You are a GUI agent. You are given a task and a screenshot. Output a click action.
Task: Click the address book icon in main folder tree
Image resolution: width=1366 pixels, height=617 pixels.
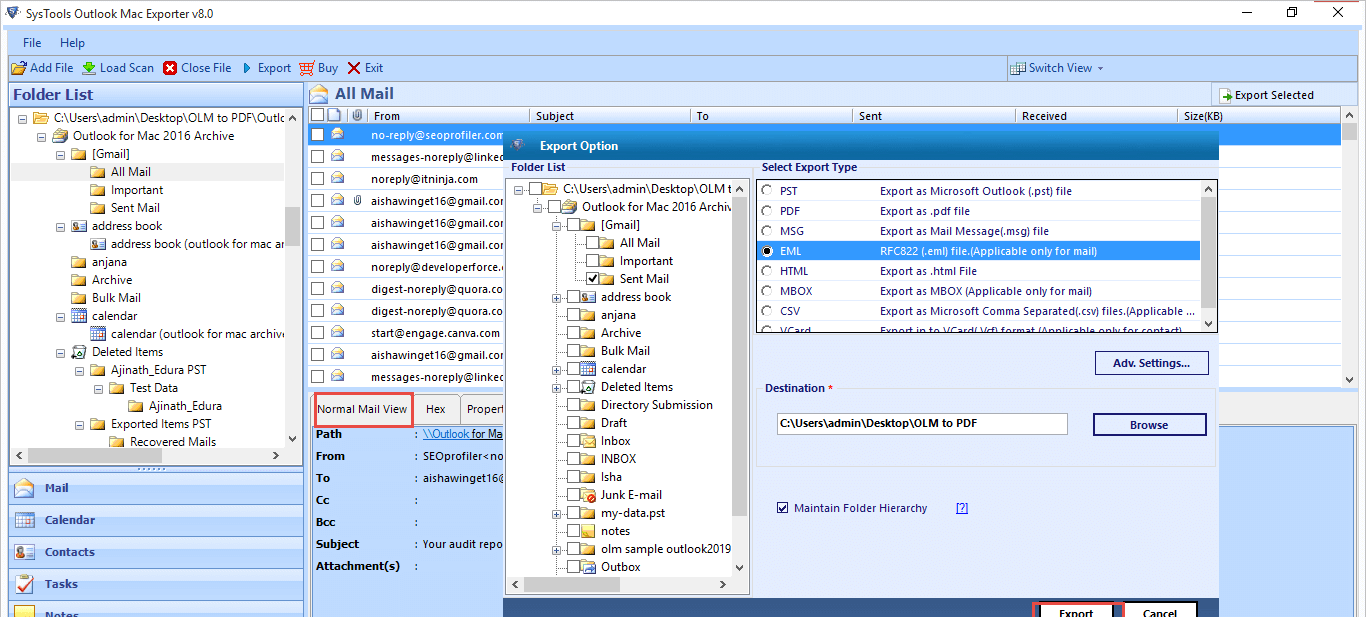pyautogui.click(x=79, y=226)
